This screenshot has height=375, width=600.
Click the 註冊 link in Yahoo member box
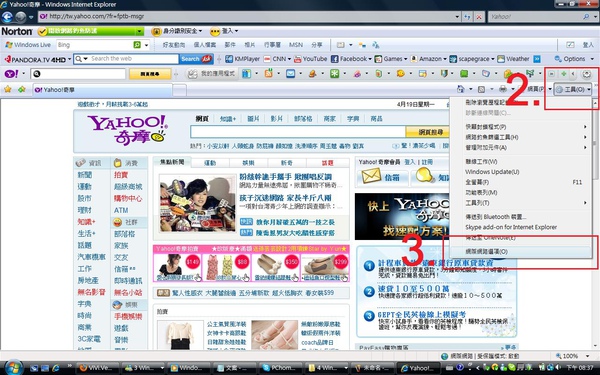427,162
